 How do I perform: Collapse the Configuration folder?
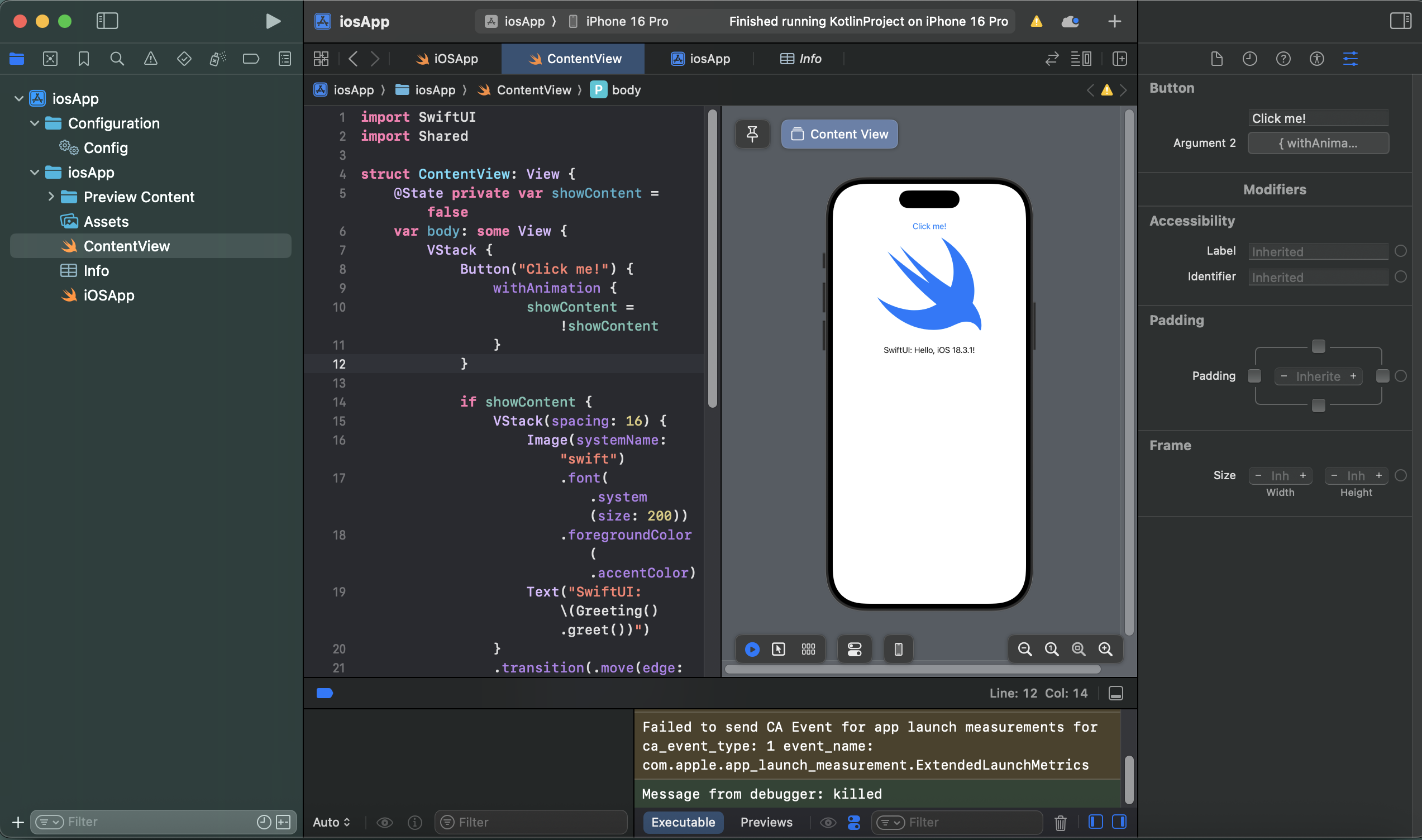35,123
